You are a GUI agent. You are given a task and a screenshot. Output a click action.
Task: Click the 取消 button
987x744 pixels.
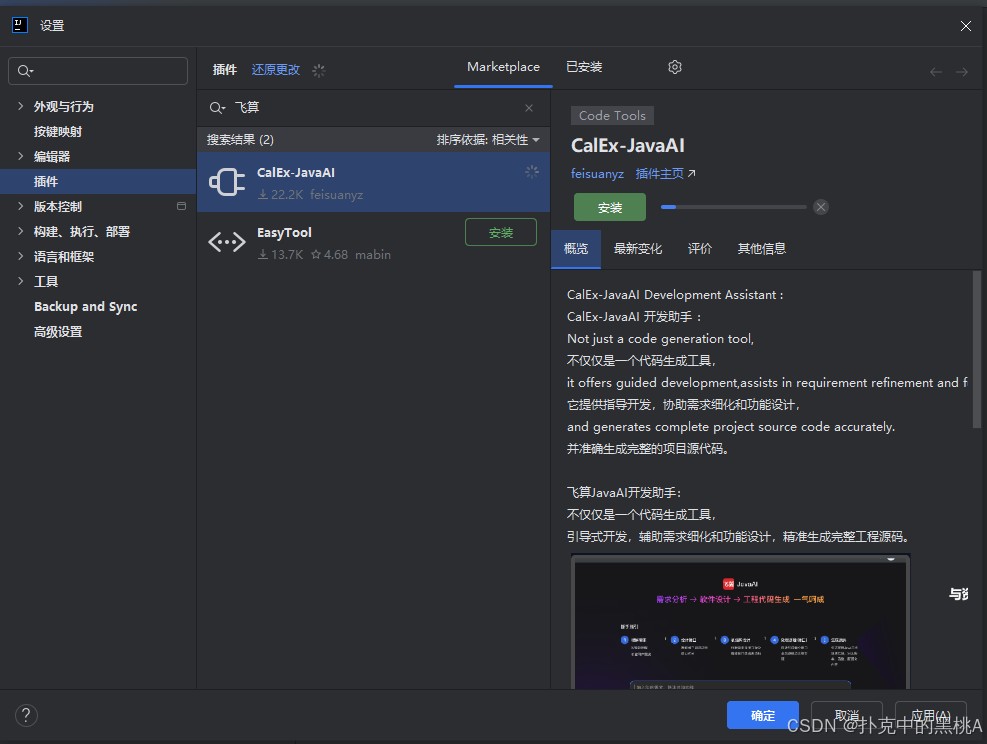tap(847, 715)
